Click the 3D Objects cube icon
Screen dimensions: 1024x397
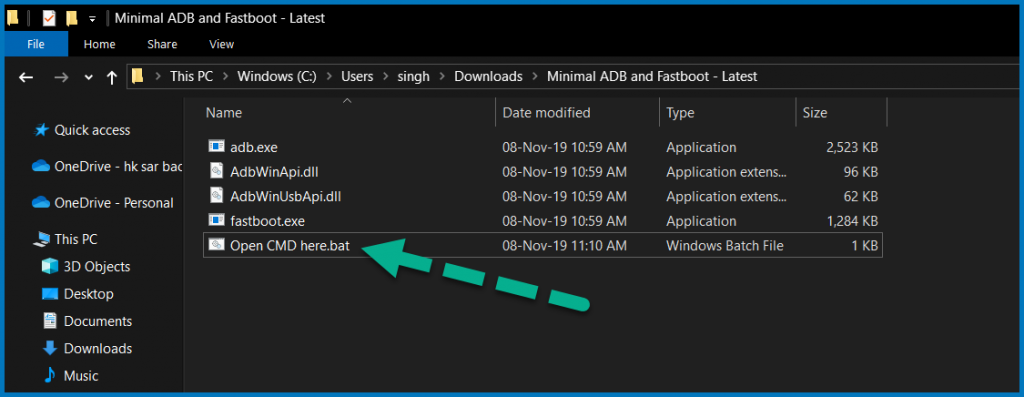click(x=50, y=266)
